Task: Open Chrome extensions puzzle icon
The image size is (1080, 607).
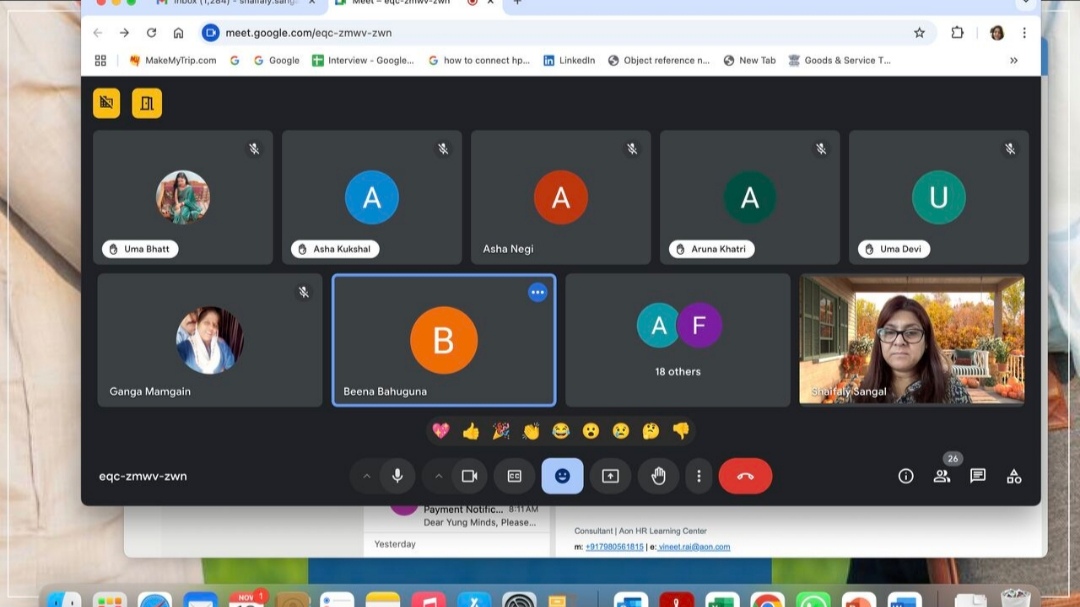Action: tap(957, 32)
